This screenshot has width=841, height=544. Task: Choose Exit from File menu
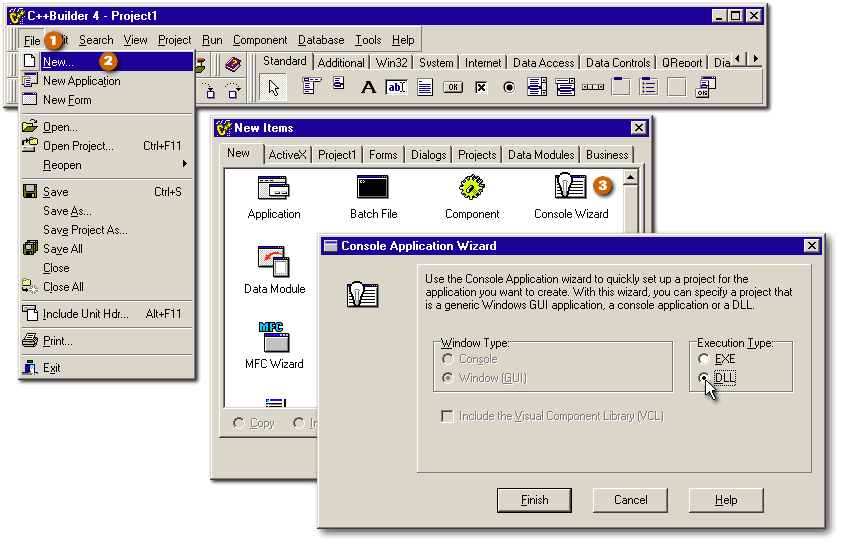pyautogui.click(x=107, y=368)
